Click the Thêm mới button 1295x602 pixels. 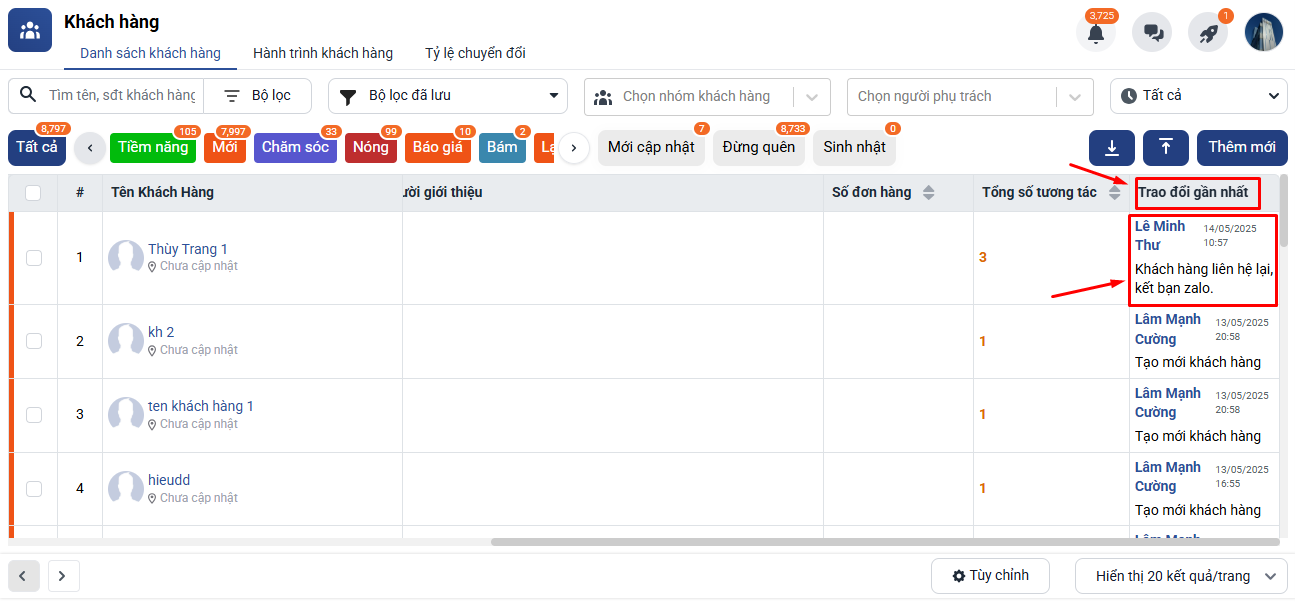pos(1241,148)
